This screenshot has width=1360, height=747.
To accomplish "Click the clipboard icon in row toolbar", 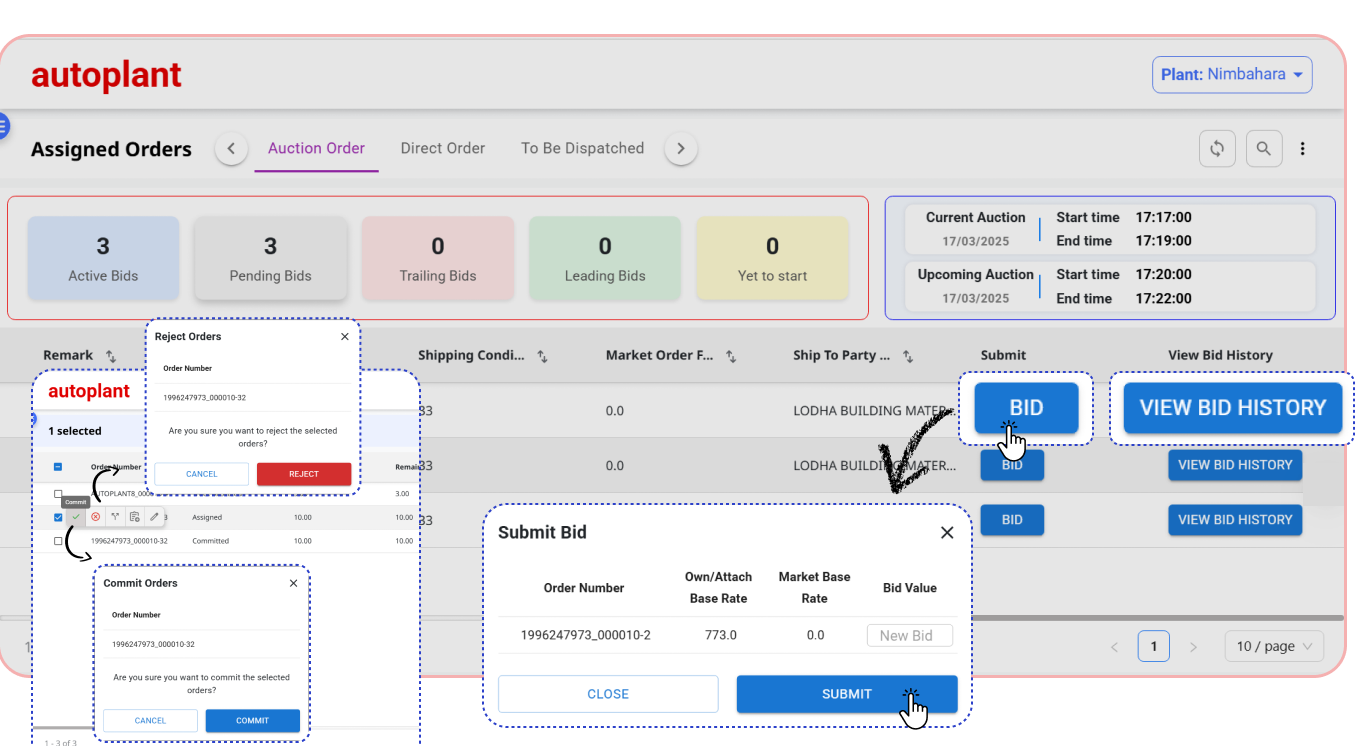I will 134,517.
